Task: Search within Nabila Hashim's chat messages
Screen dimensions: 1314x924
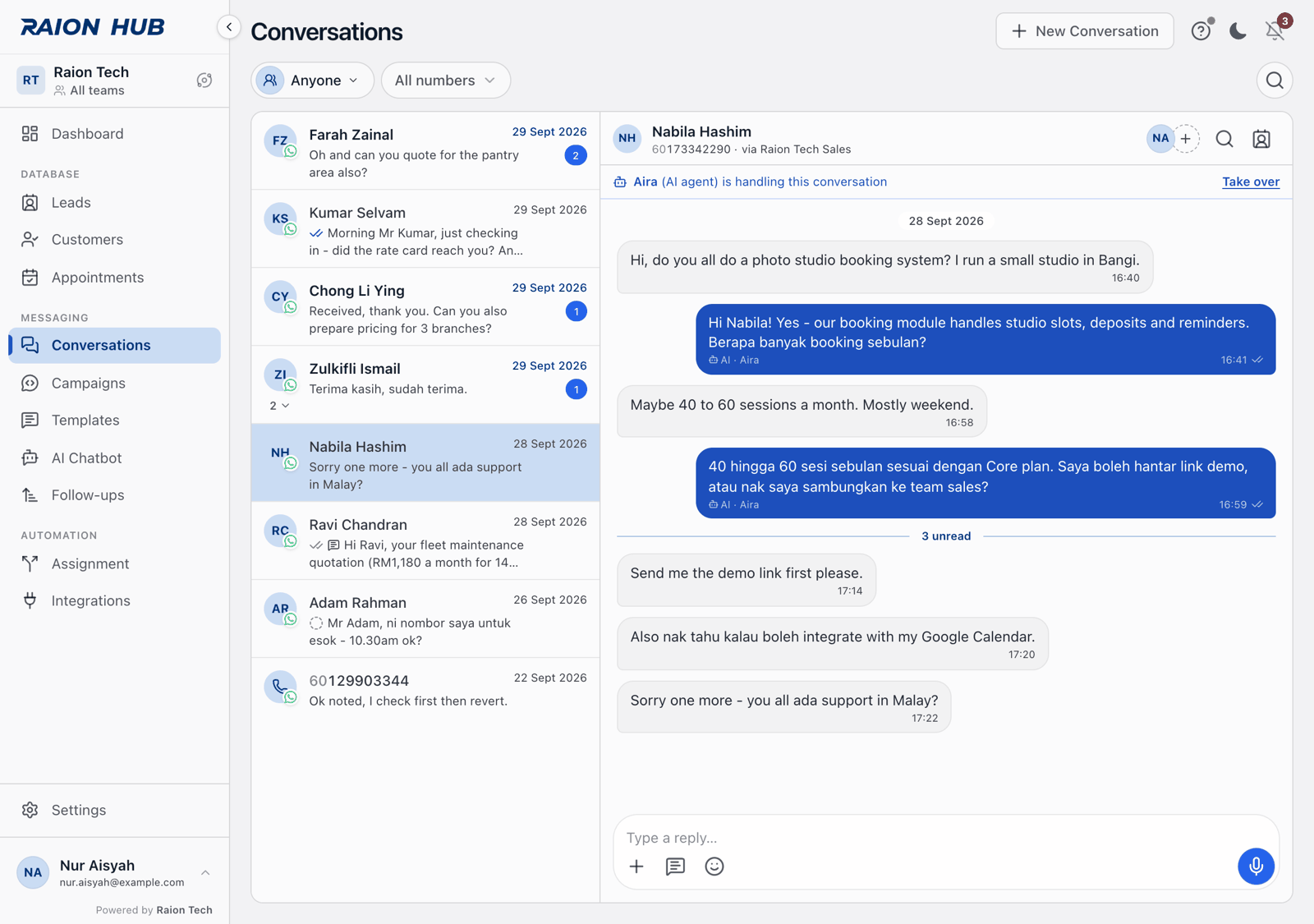Action: [1224, 139]
